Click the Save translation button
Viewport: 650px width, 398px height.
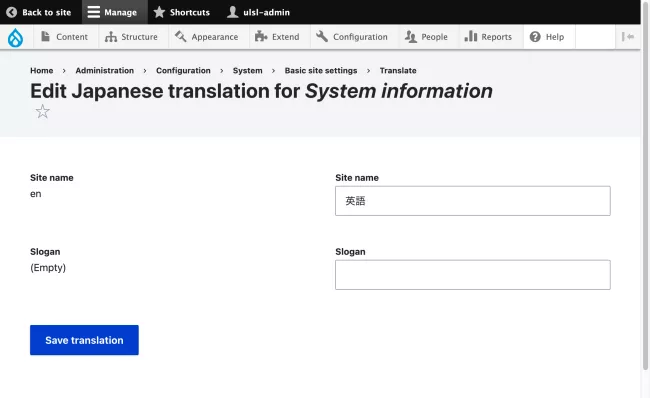coord(84,340)
